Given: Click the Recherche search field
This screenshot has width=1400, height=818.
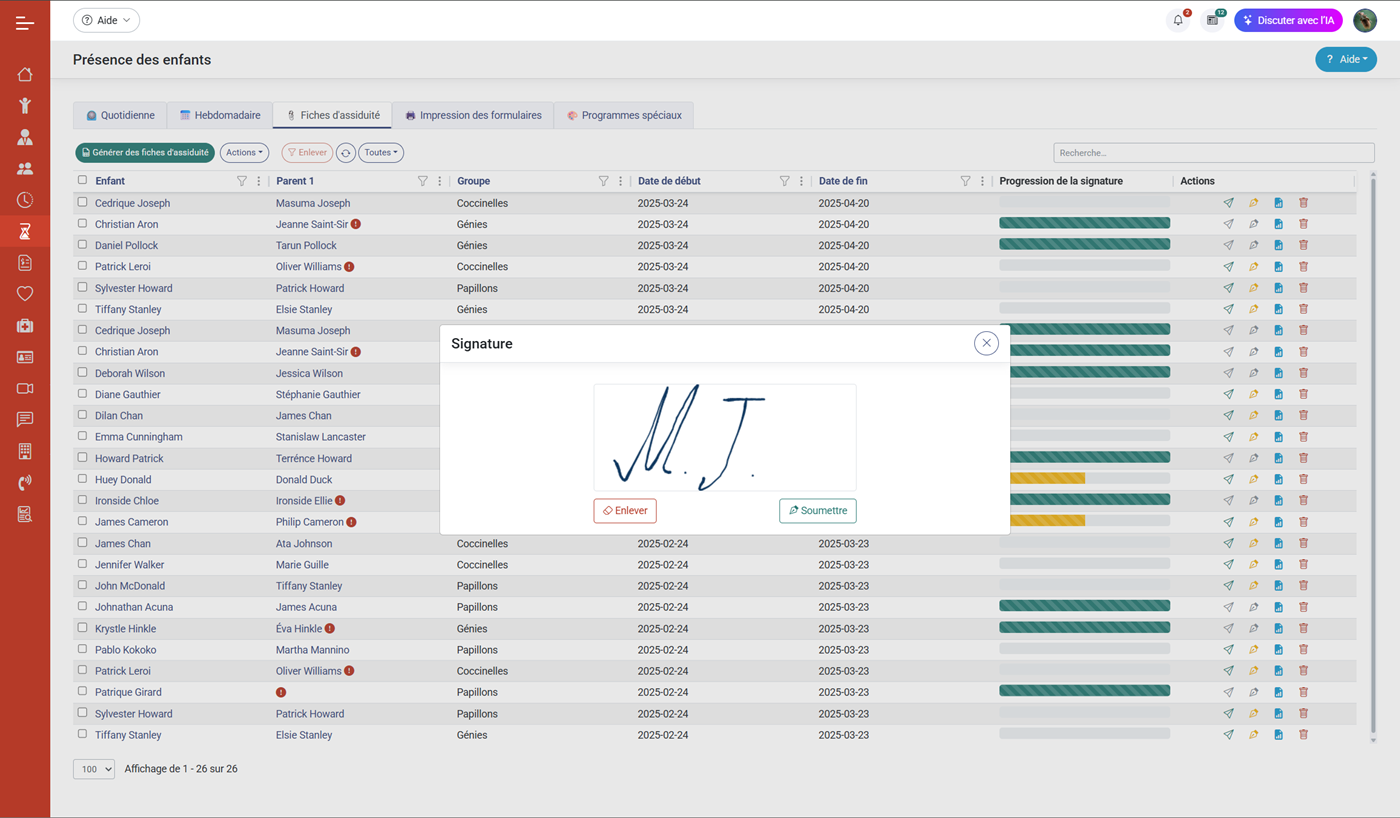Looking at the screenshot, I should click(1213, 153).
